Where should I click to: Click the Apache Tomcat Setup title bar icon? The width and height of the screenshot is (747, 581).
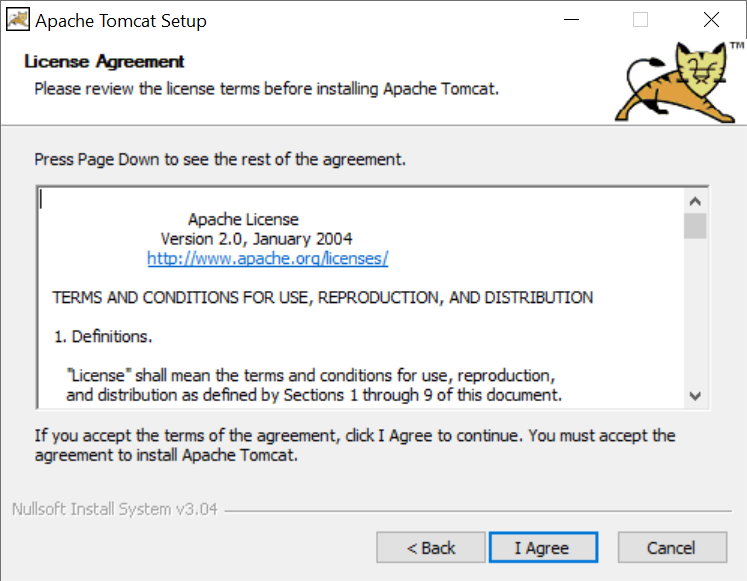coord(18,20)
